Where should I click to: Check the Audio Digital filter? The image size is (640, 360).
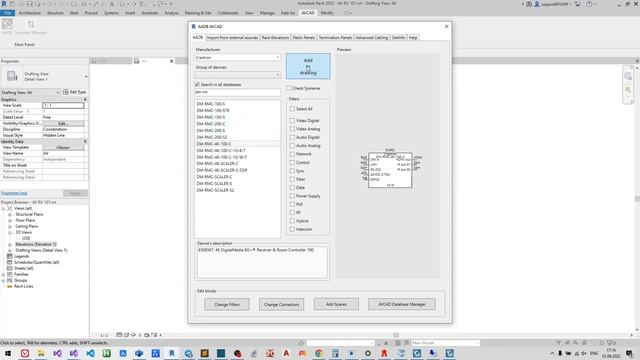tap(292, 138)
